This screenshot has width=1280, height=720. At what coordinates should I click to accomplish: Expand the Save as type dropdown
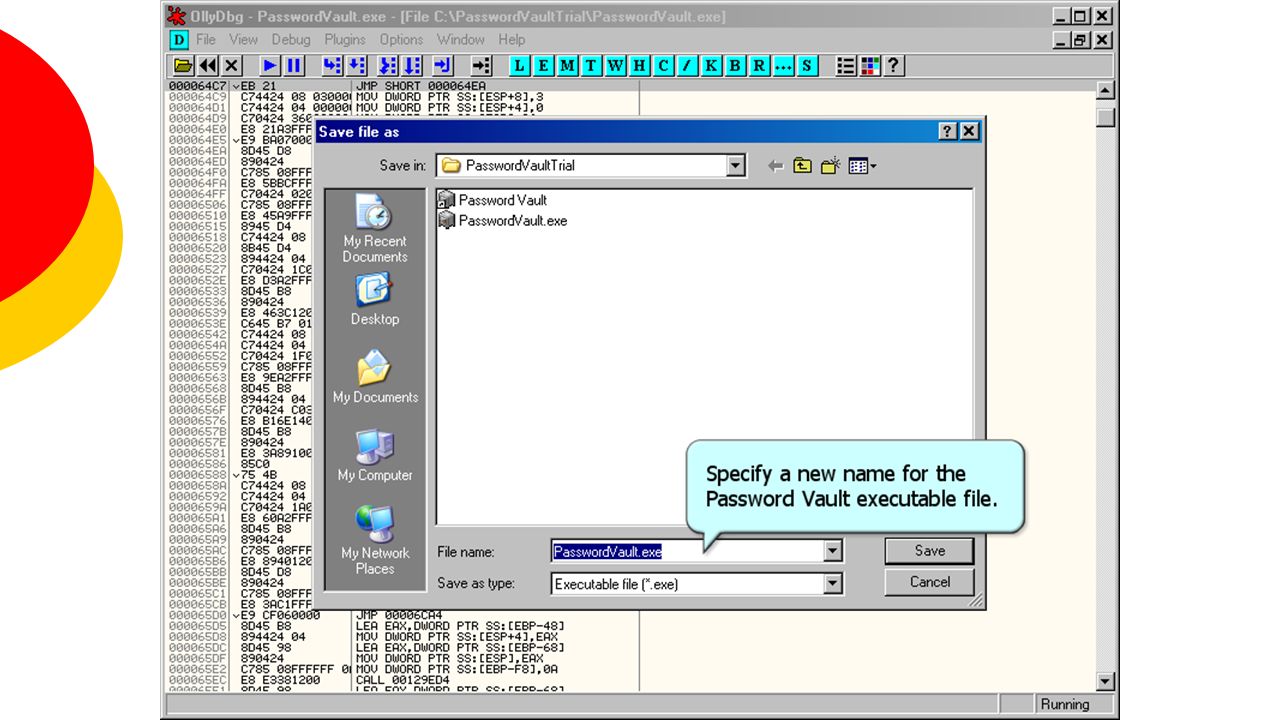(833, 584)
